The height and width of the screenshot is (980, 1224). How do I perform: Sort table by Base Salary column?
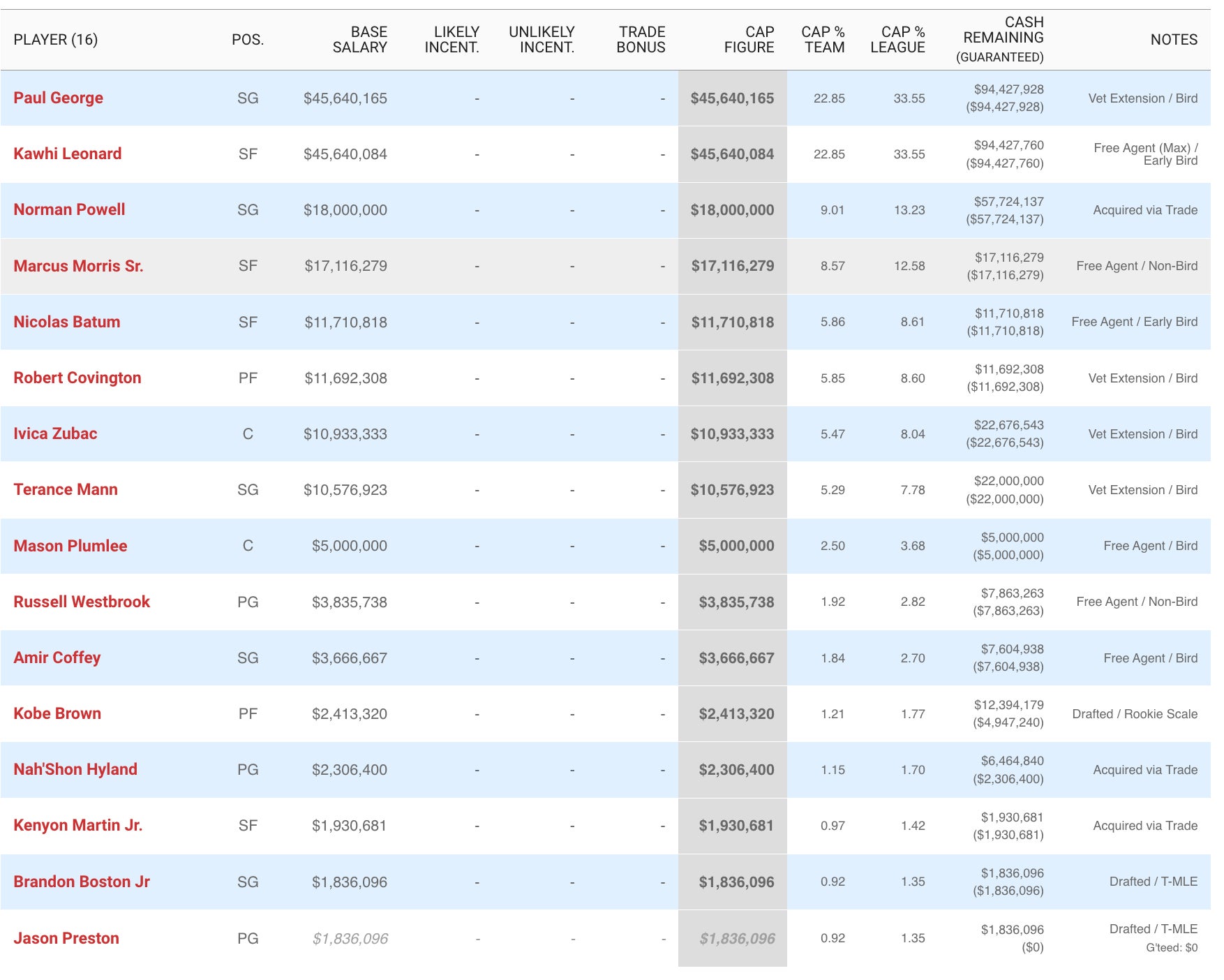(359, 40)
